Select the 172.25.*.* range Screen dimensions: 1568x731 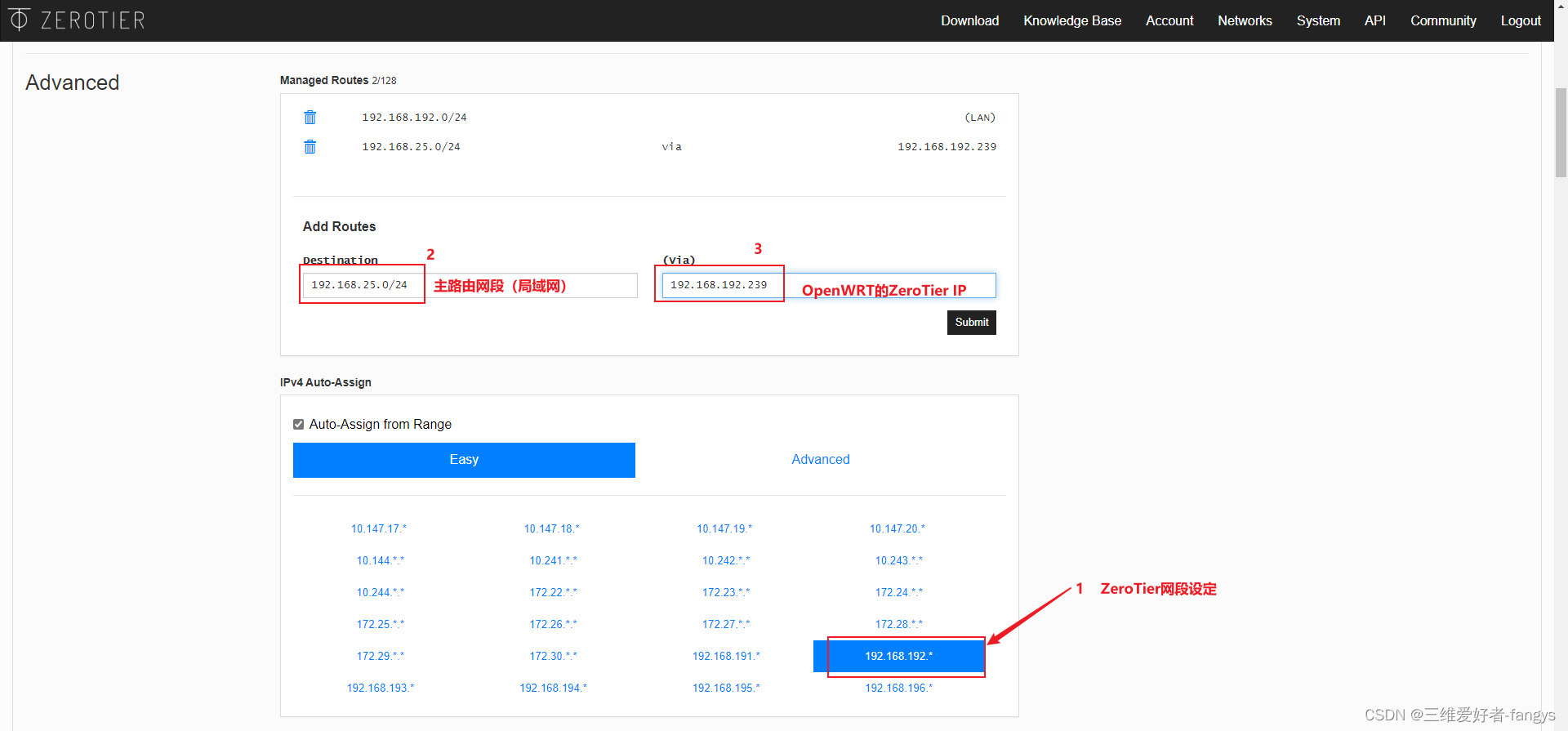click(381, 624)
